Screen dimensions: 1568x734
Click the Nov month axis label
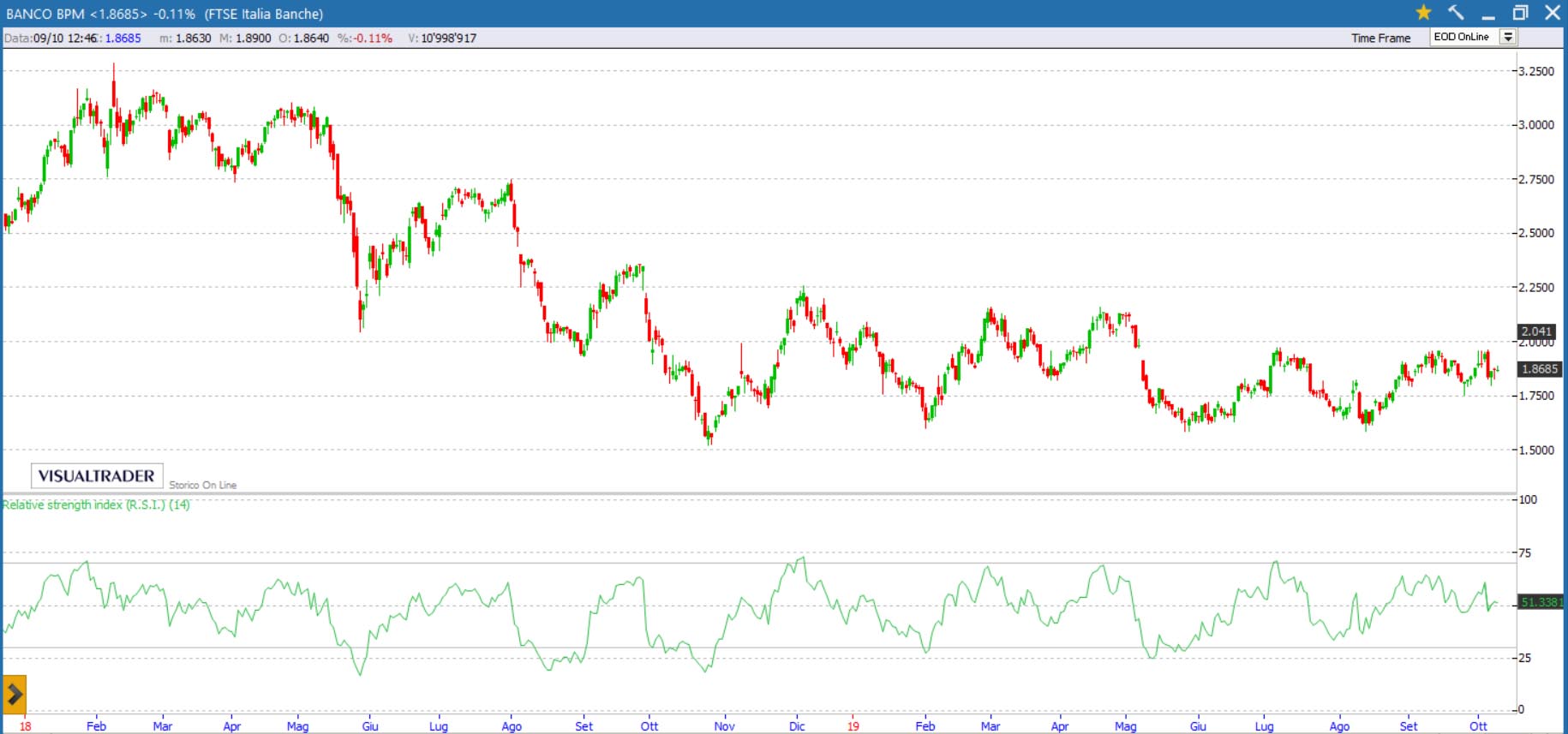[x=724, y=726]
